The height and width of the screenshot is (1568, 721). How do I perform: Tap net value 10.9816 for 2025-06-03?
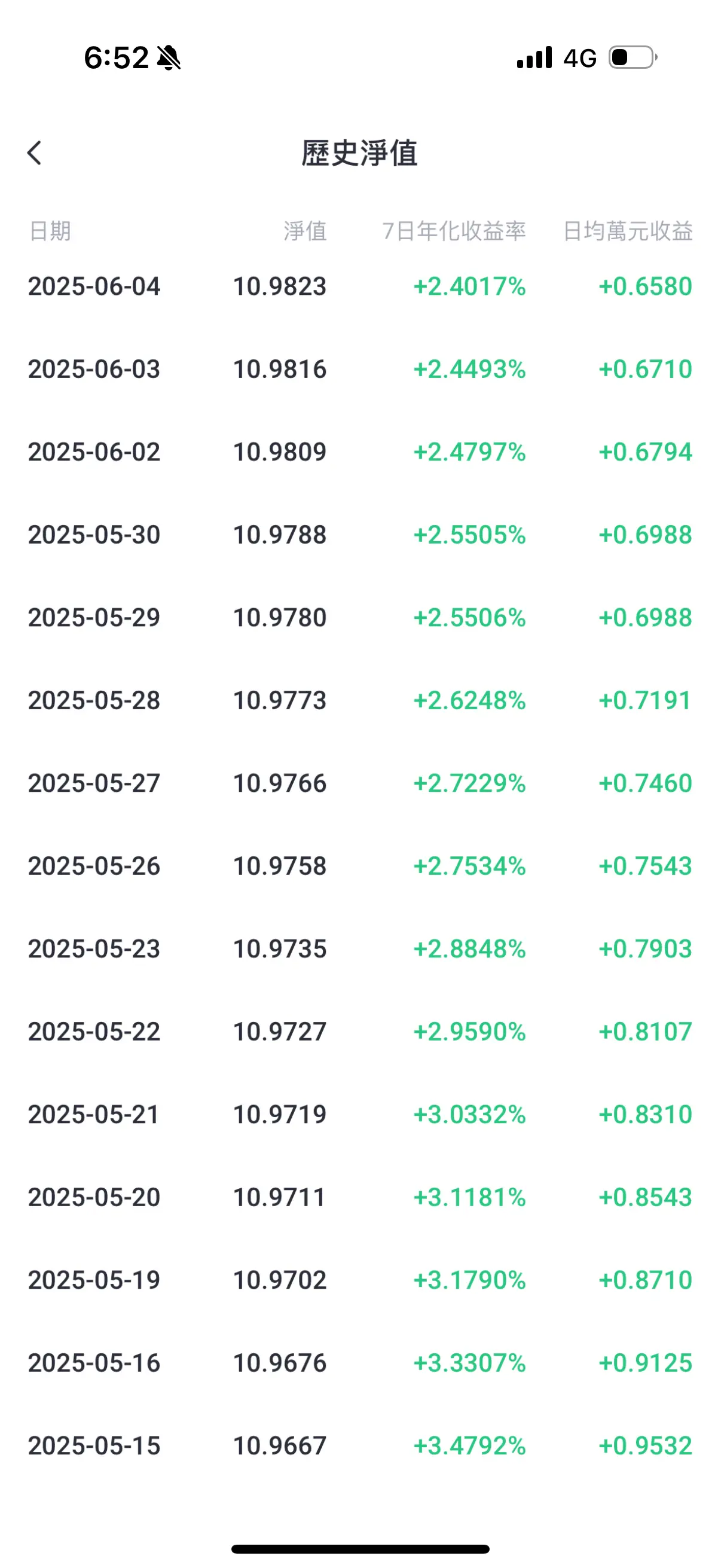(x=280, y=369)
